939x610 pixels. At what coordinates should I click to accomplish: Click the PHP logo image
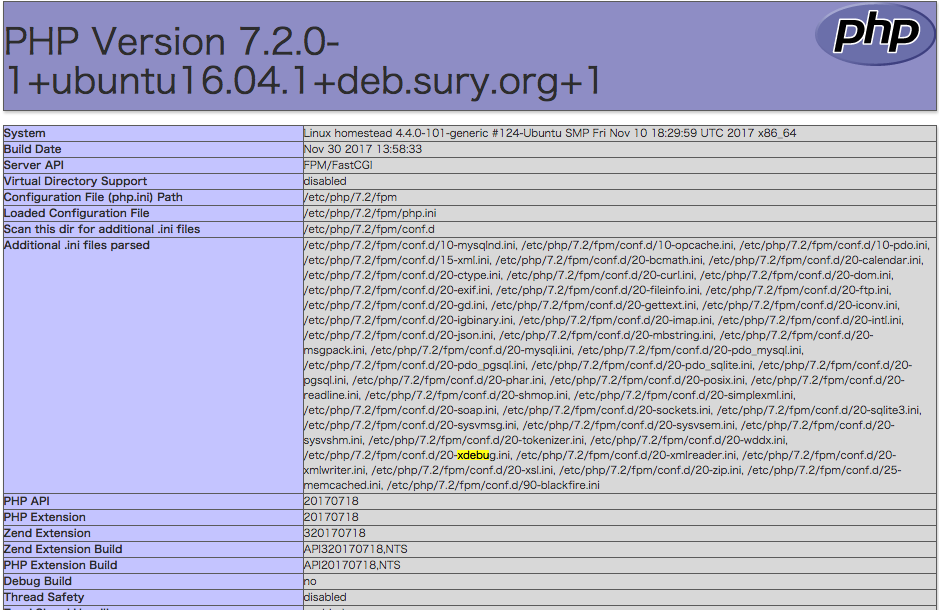tap(875, 36)
